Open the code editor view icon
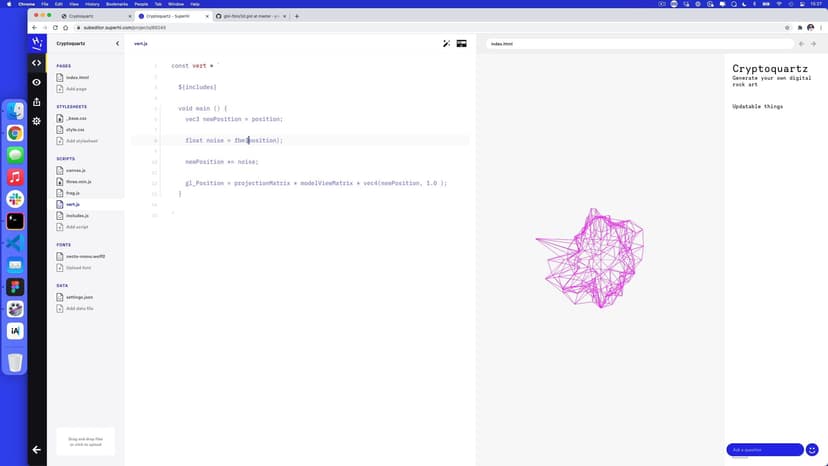Image resolution: width=828 pixels, height=466 pixels. [x=37, y=63]
